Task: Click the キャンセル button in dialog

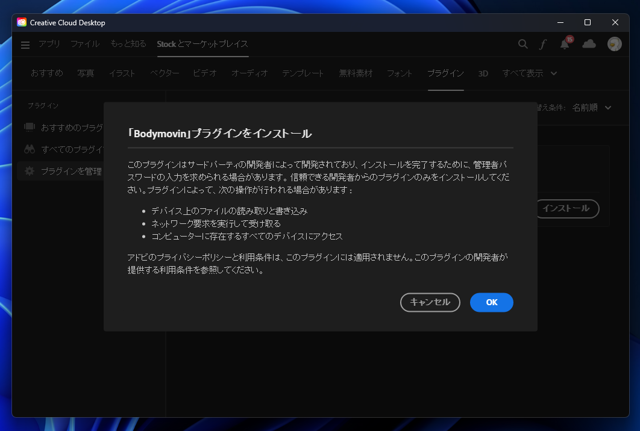Action: click(x=430, y=302)
